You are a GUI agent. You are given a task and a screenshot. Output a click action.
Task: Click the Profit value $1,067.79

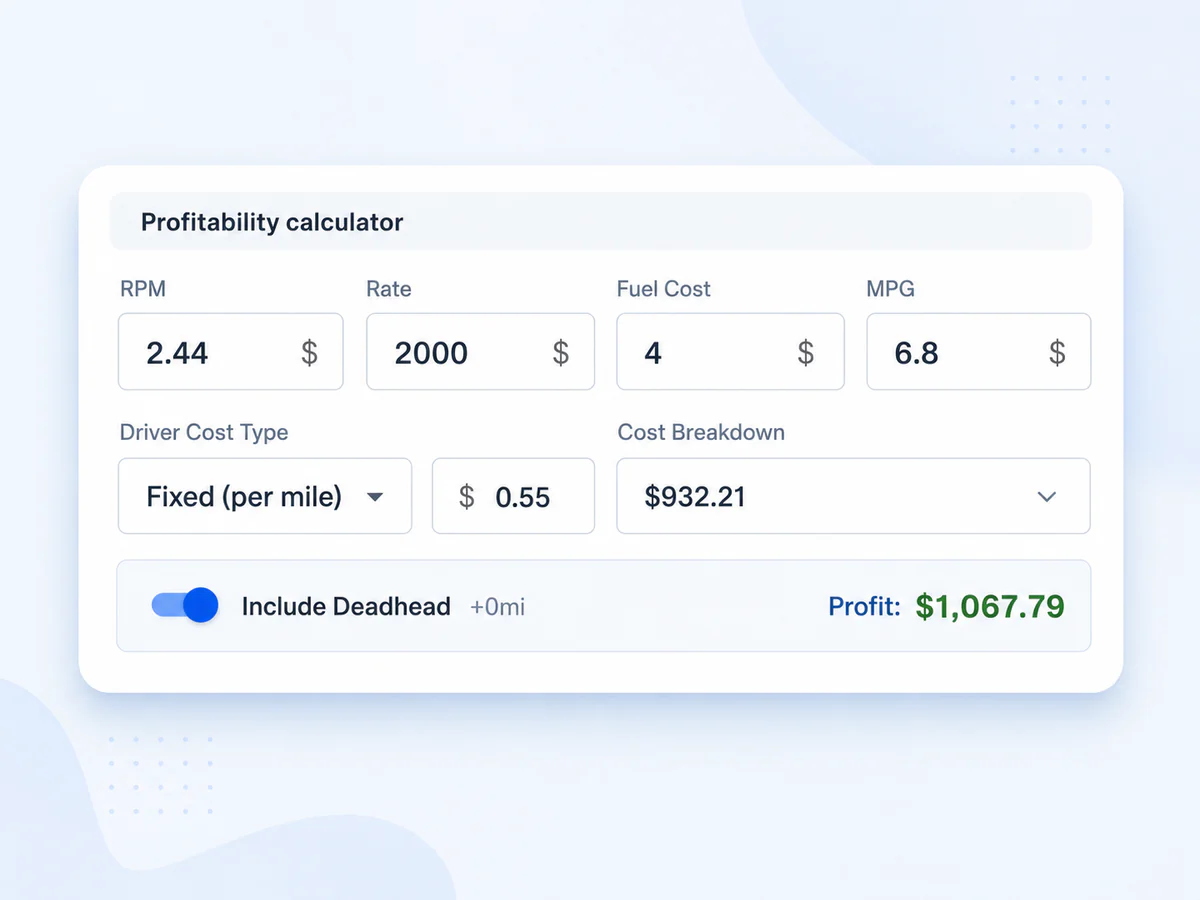click(990, 606)
